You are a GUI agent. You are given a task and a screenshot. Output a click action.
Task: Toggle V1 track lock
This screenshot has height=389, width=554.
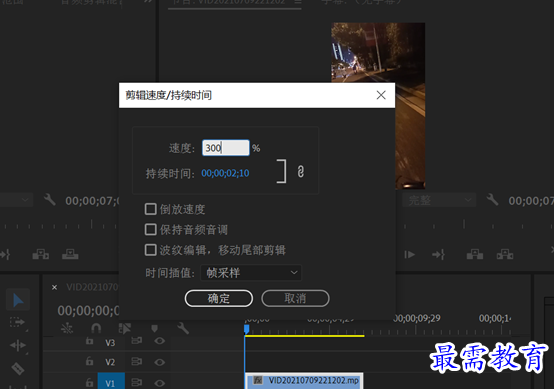tap(89, 382)
